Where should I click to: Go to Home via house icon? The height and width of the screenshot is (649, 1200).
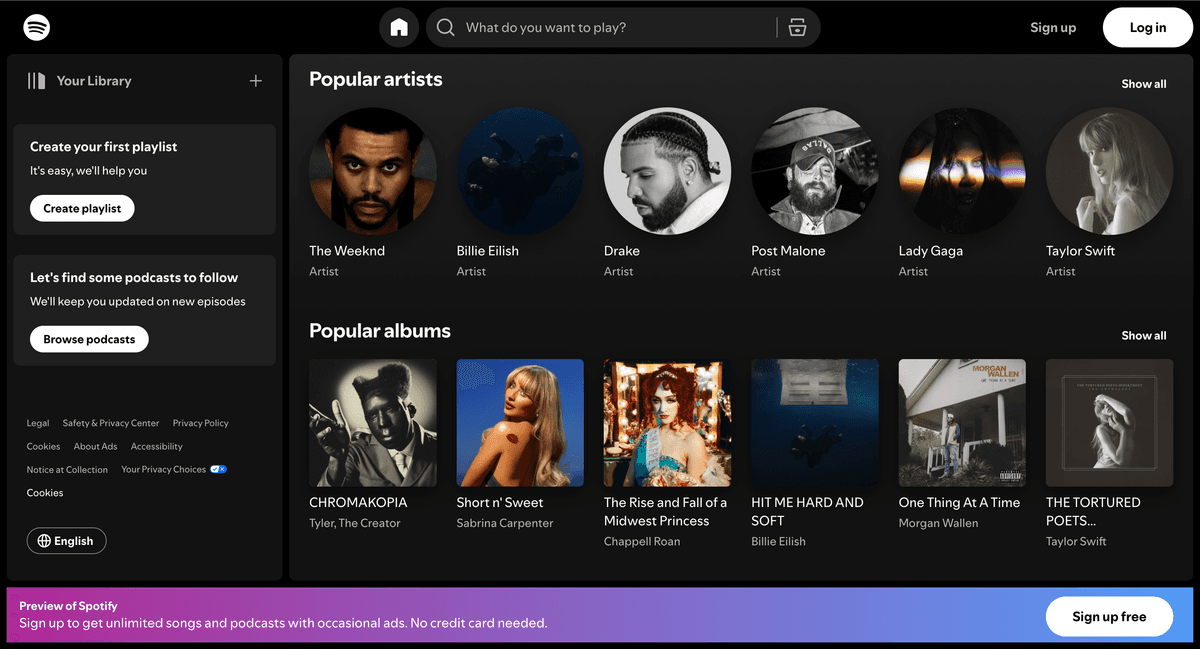click(399, 27)
